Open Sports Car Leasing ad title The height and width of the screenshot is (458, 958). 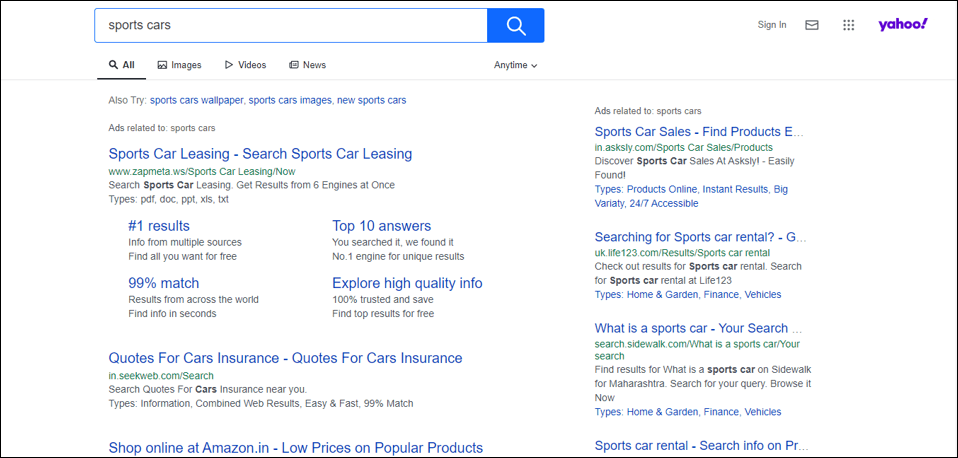pos(260,154)
